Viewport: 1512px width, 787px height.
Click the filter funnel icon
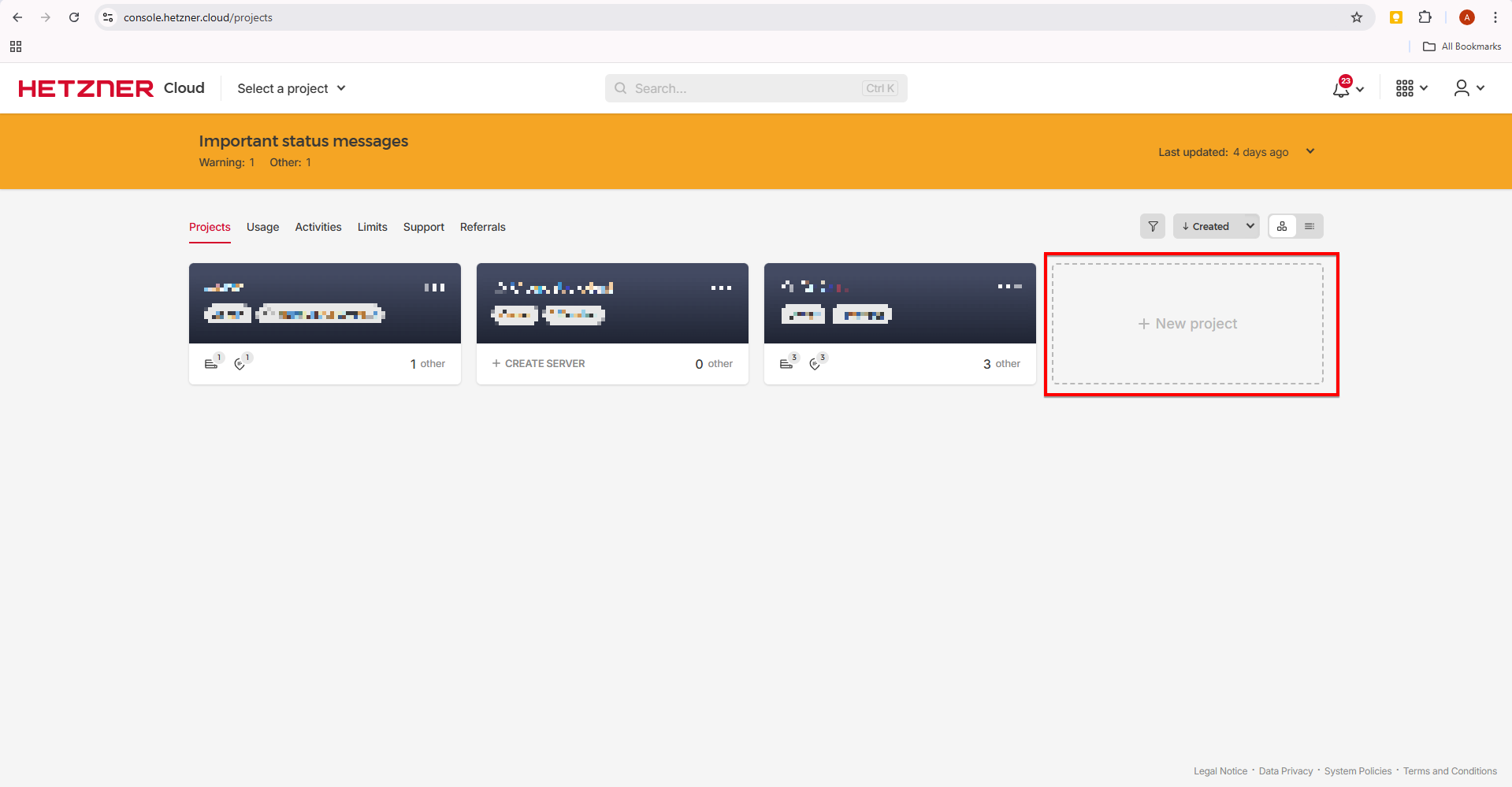pos(1153,226)
